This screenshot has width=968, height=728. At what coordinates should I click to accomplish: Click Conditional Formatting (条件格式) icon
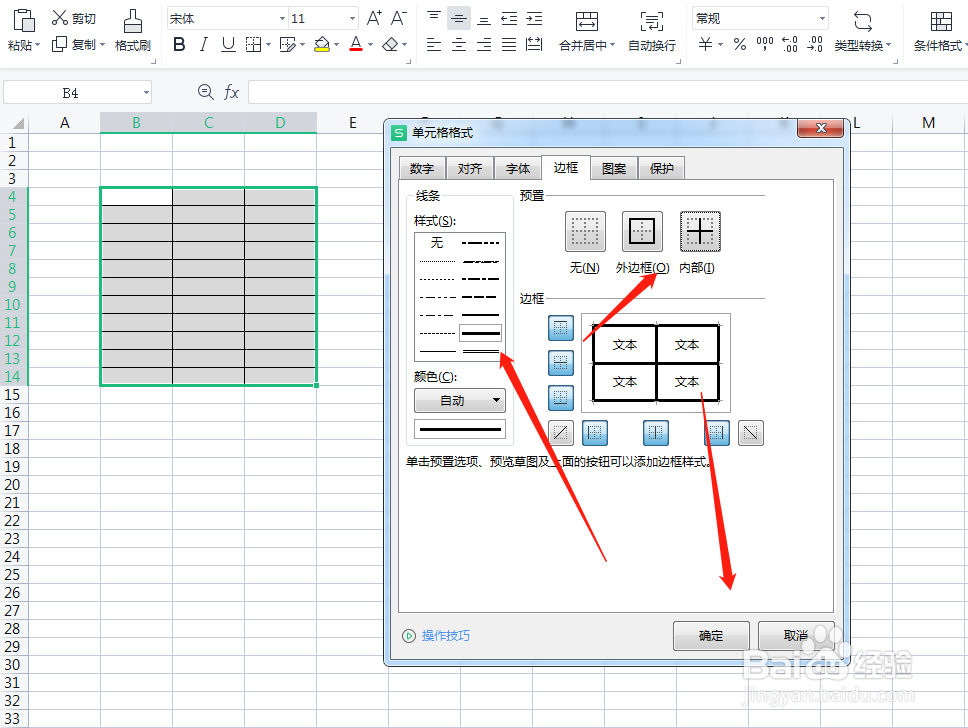click(x=941, y=22)
